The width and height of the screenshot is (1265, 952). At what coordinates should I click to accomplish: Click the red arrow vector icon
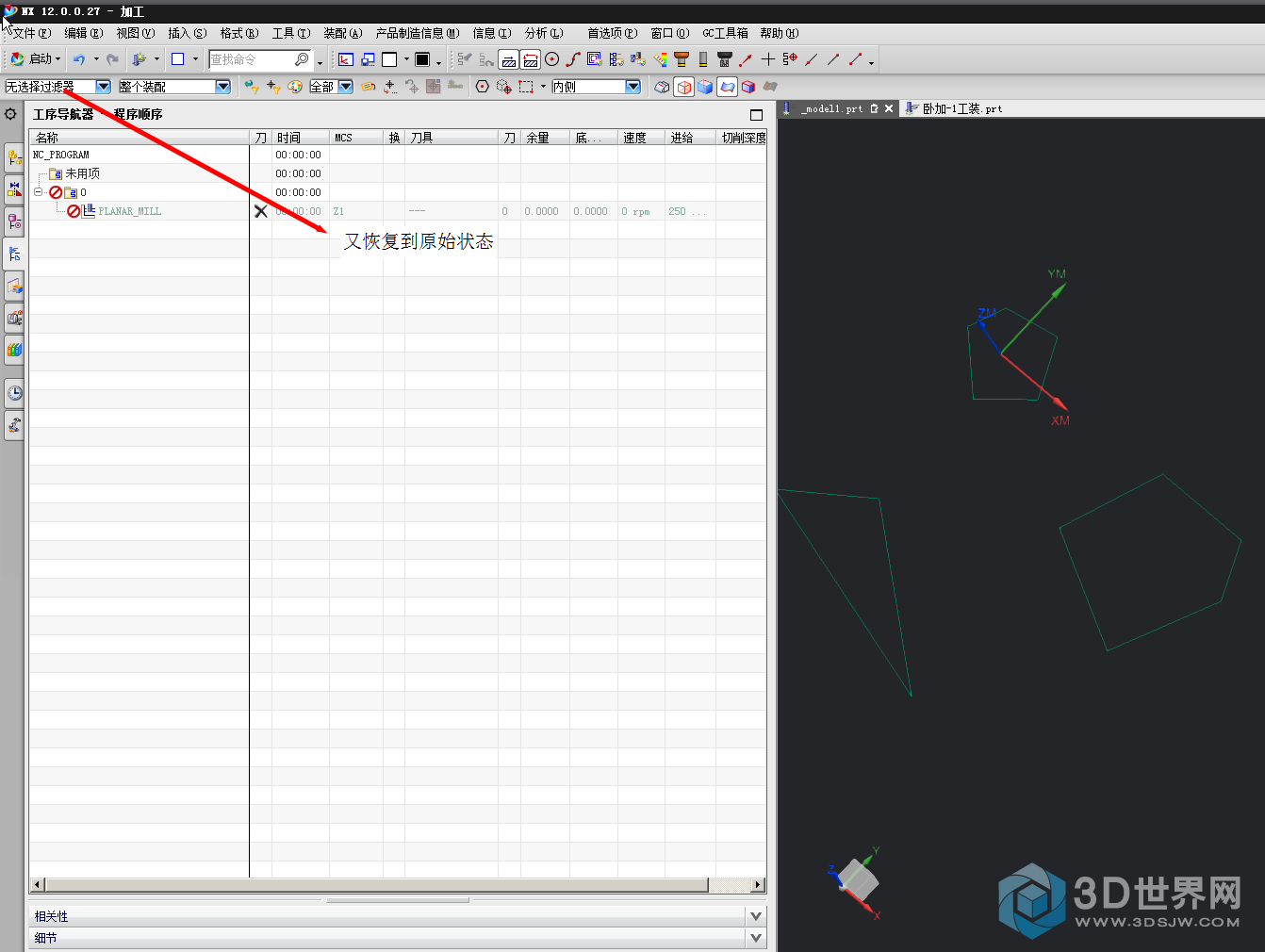click(746, 59)
